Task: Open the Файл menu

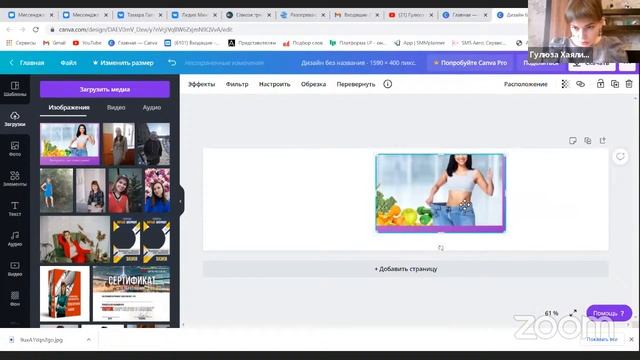Action: 68,63
